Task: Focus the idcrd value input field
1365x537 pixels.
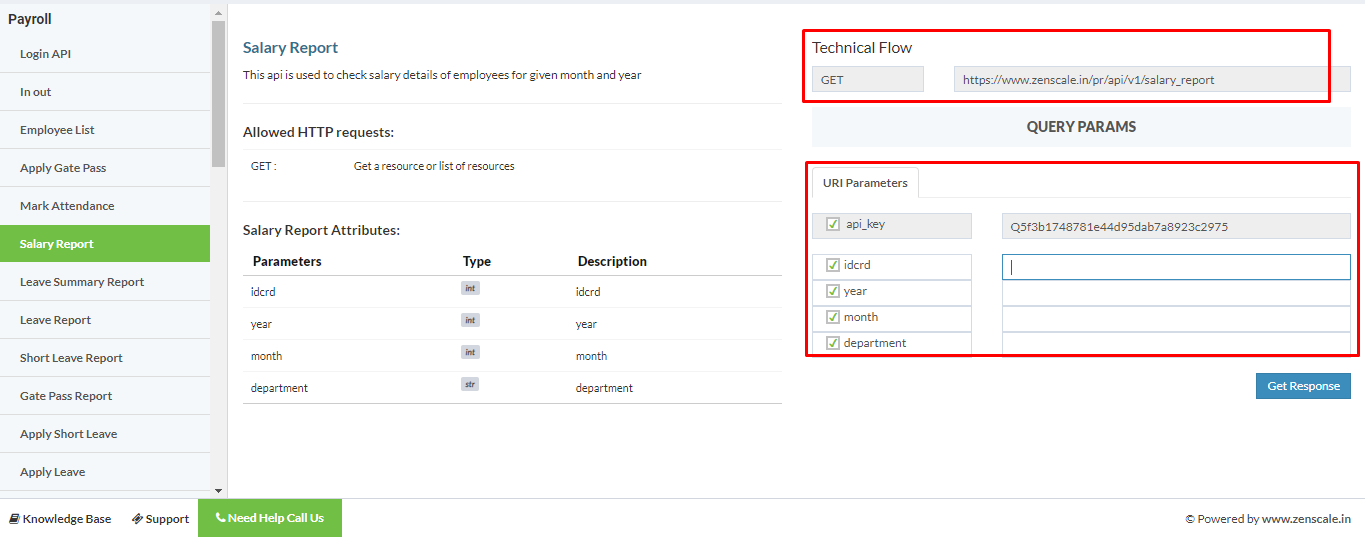Action: [x=1176, y=267]
